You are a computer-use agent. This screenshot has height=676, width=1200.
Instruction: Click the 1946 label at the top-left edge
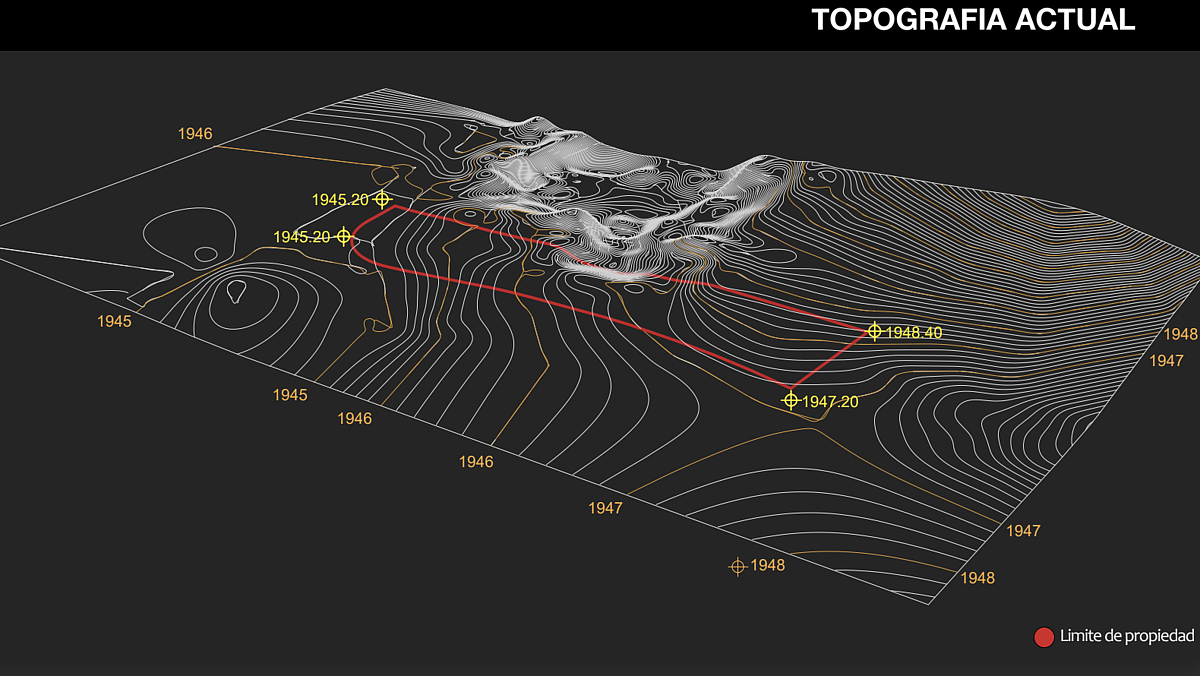195,133
